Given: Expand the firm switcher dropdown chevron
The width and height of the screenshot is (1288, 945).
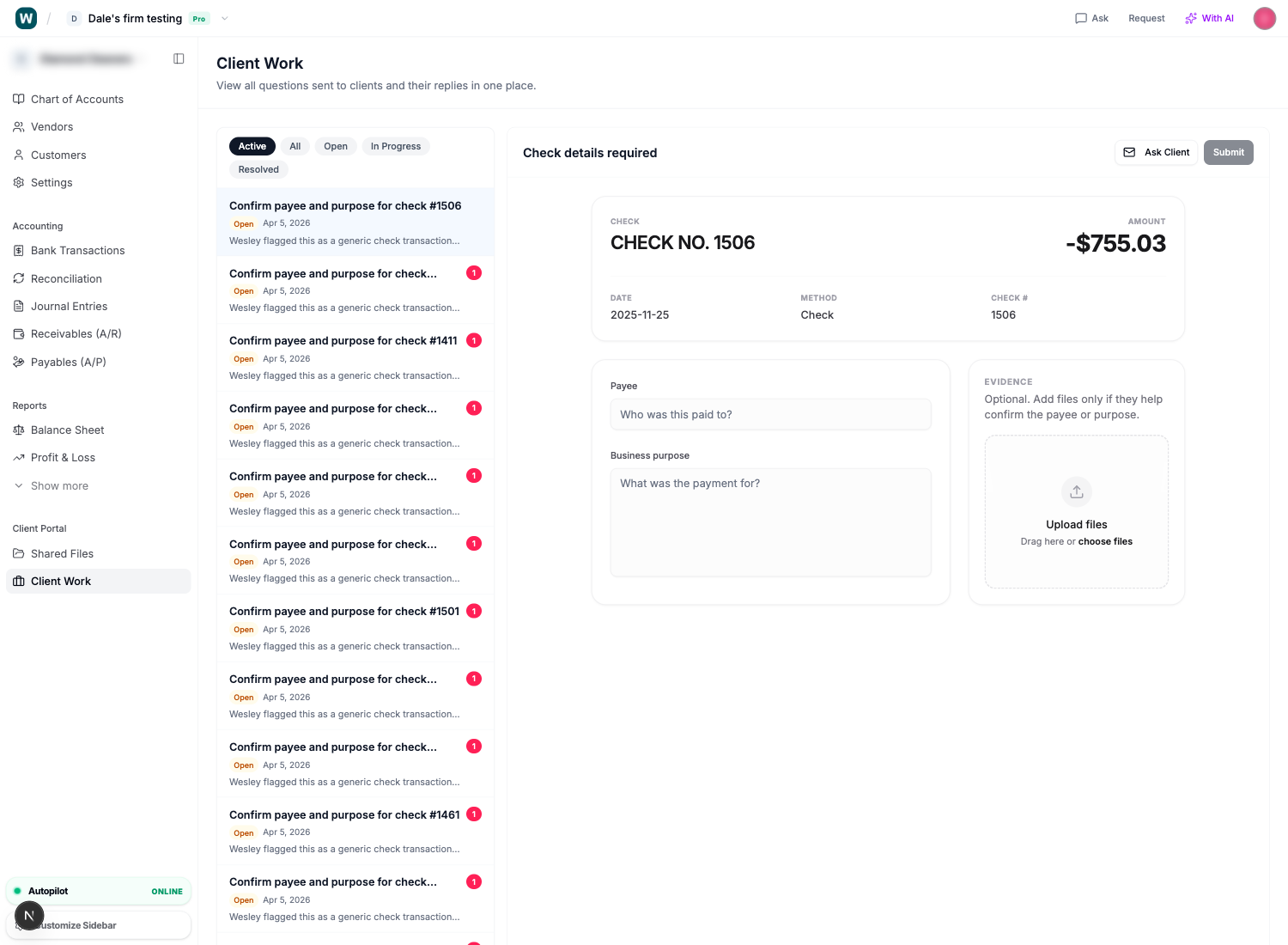Looking at the screenshot, I should click(x=225, y=18).
